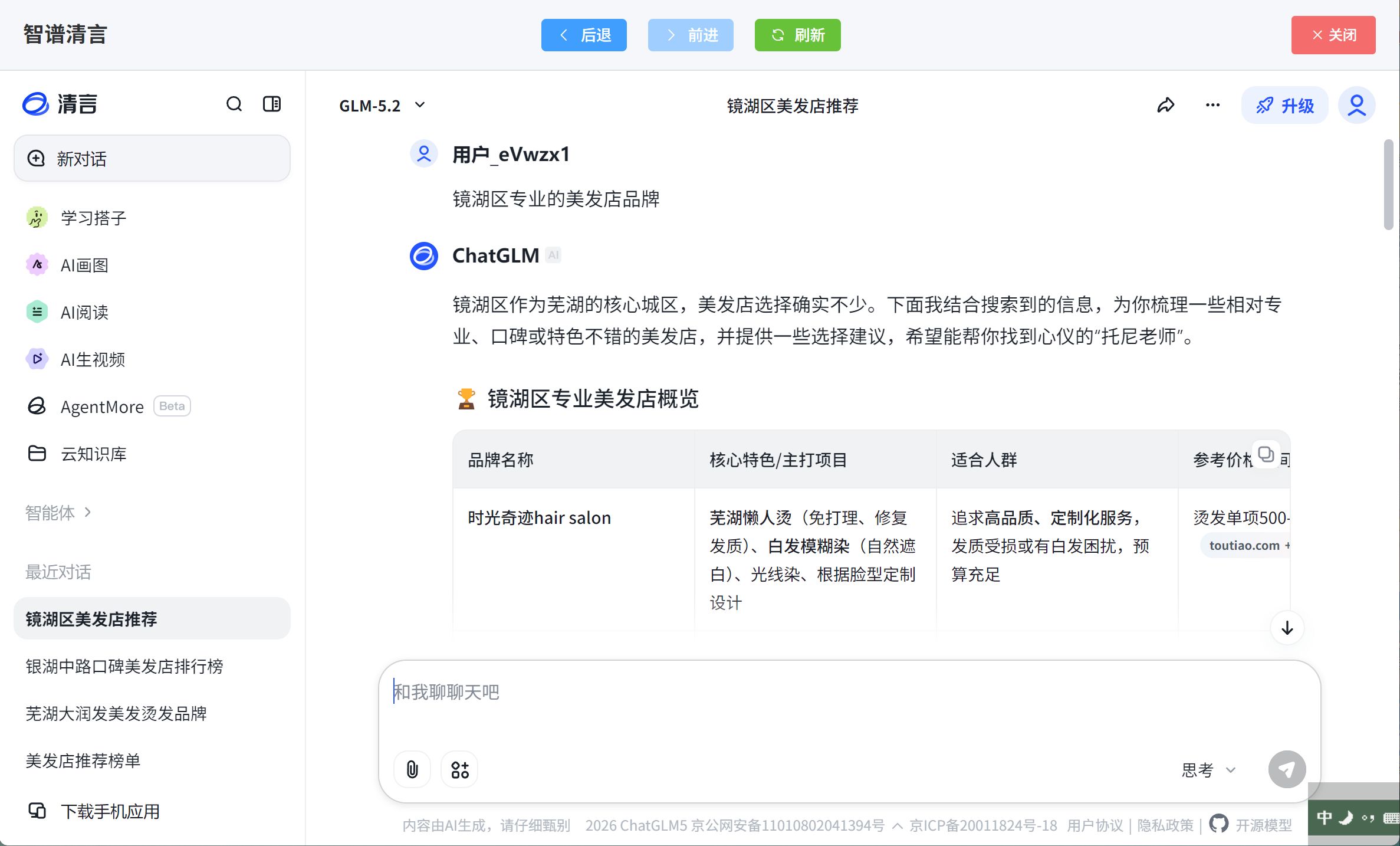The image size is (1400, 846).
Task: Click the IME 中 language indicator
Action: (x=1324, y=818)
